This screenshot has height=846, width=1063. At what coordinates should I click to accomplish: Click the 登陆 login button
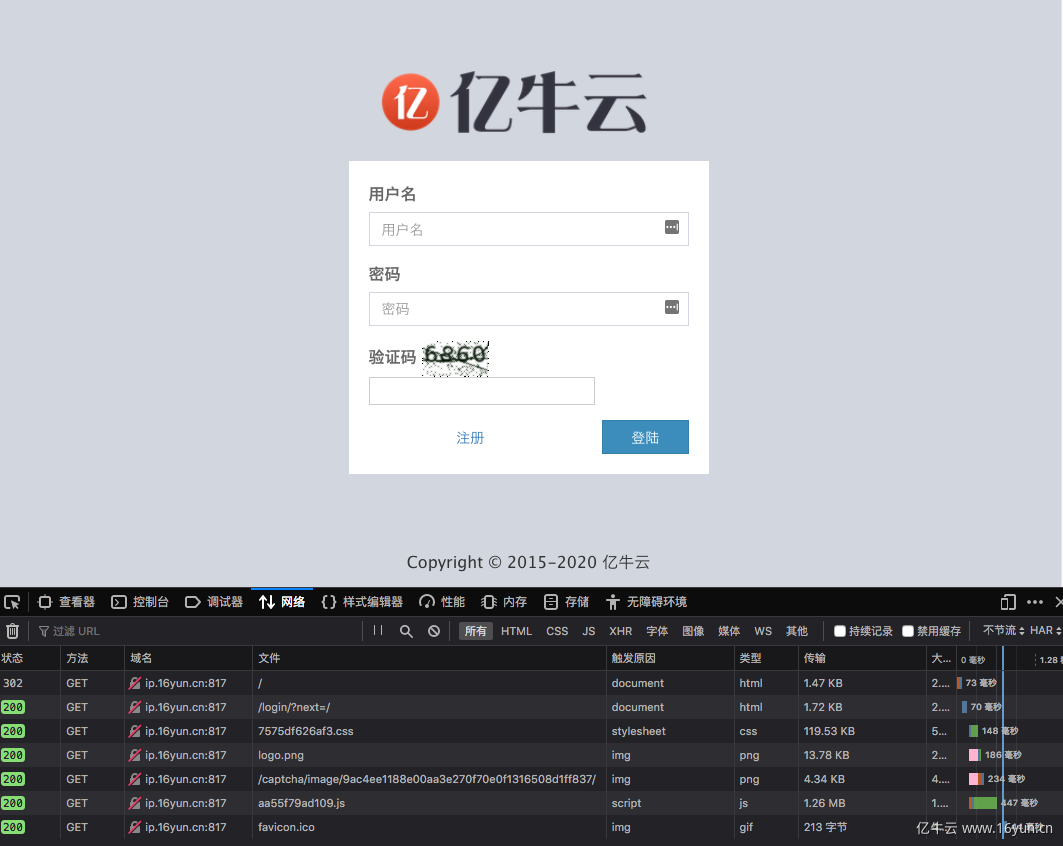tap(645, 437)
